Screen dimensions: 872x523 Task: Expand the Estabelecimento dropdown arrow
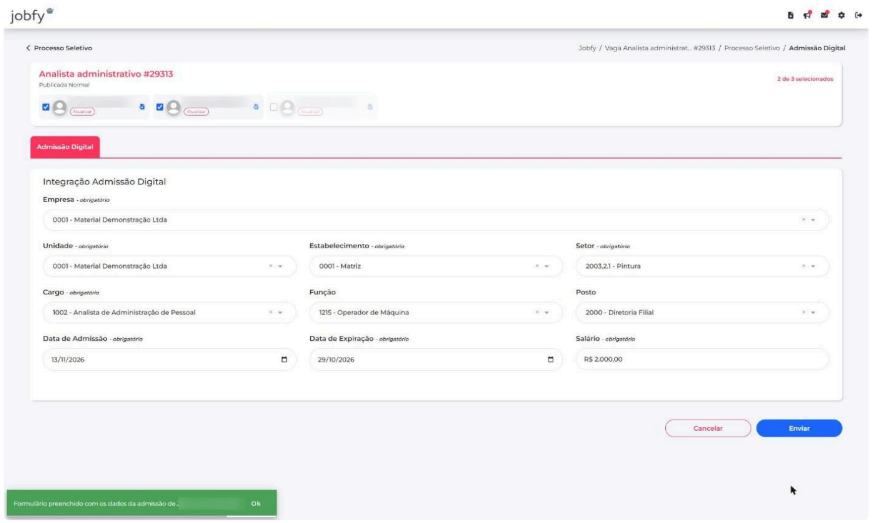coord(547,266)
